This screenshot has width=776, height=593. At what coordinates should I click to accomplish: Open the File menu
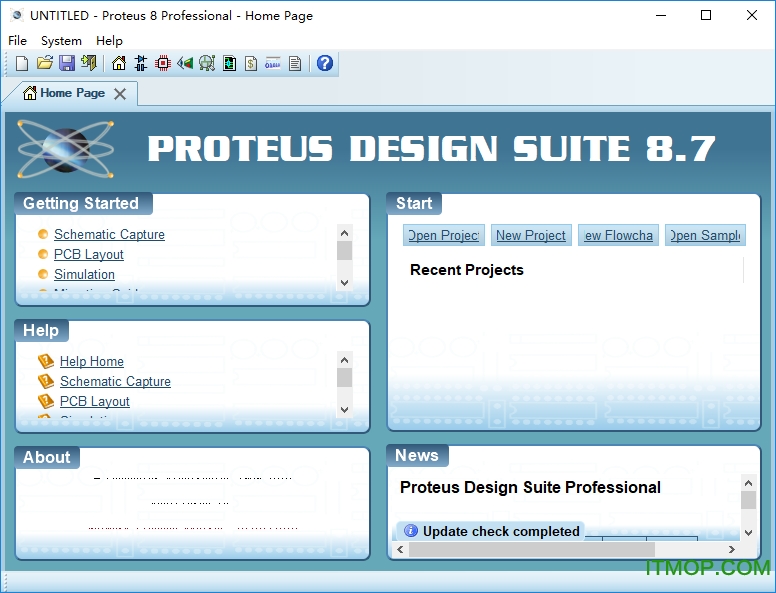(17, 41)
